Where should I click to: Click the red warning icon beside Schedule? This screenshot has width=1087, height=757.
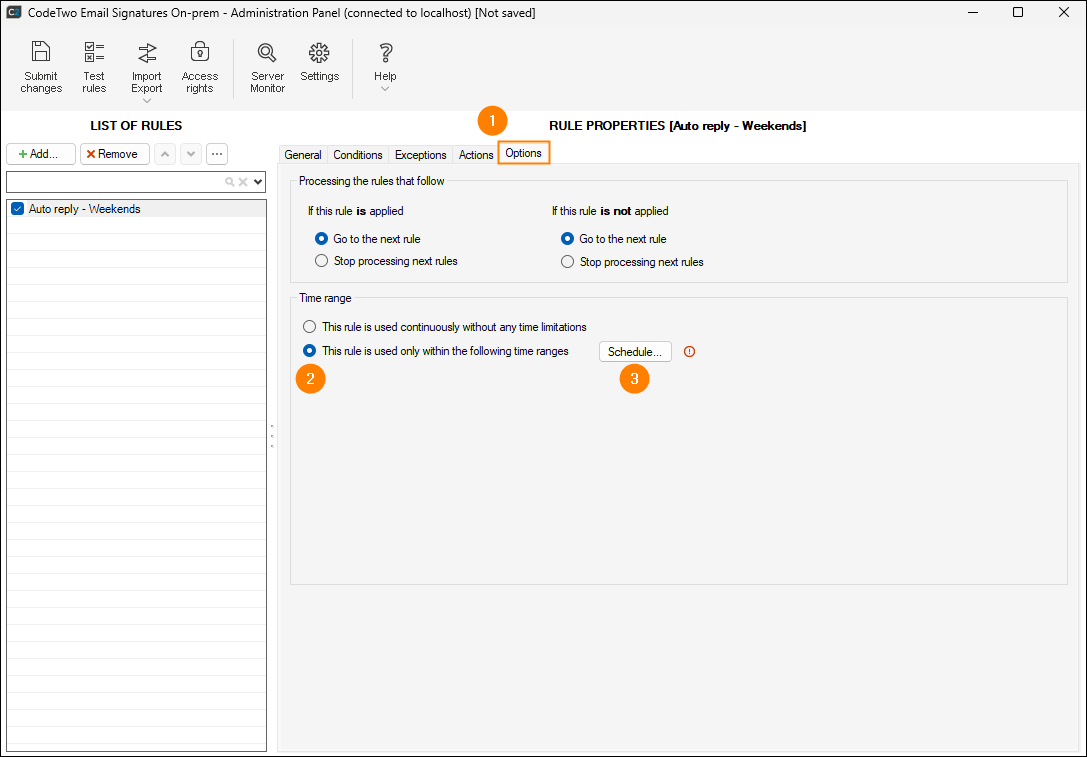tap(689, 352)
